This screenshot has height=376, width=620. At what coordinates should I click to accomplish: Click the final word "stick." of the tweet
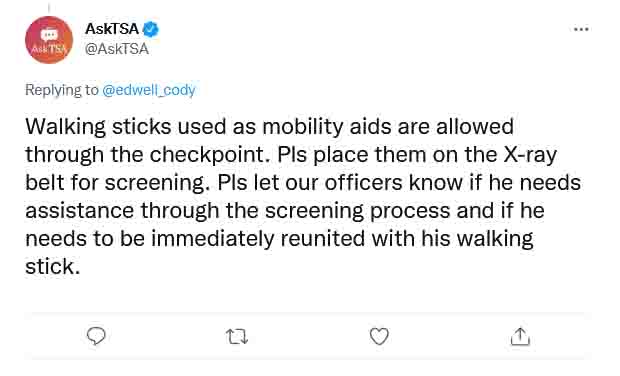[x=53, y=266]
